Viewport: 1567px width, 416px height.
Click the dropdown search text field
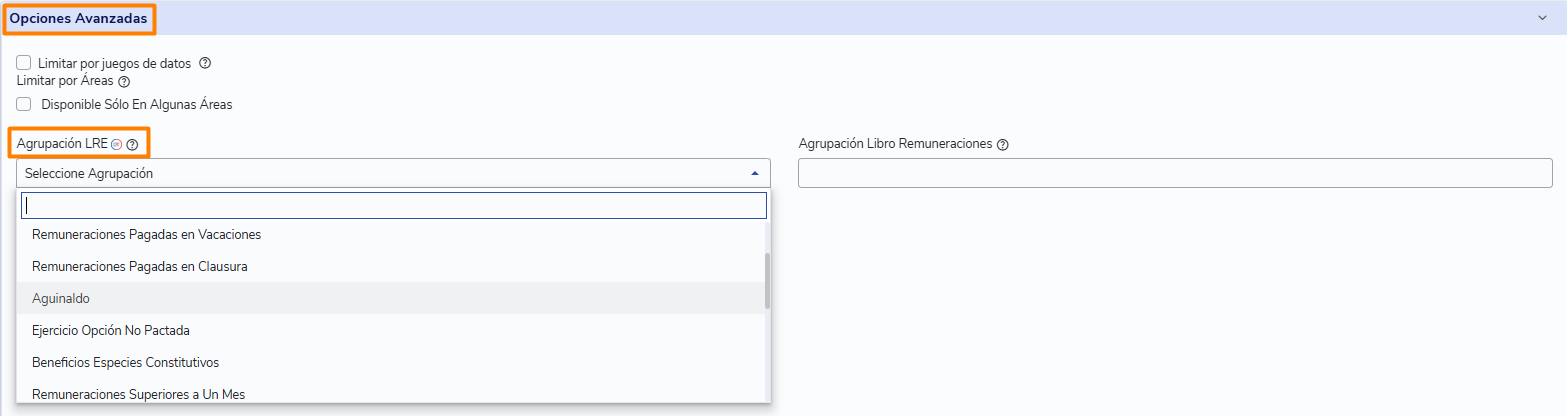[x=394, y=205]
